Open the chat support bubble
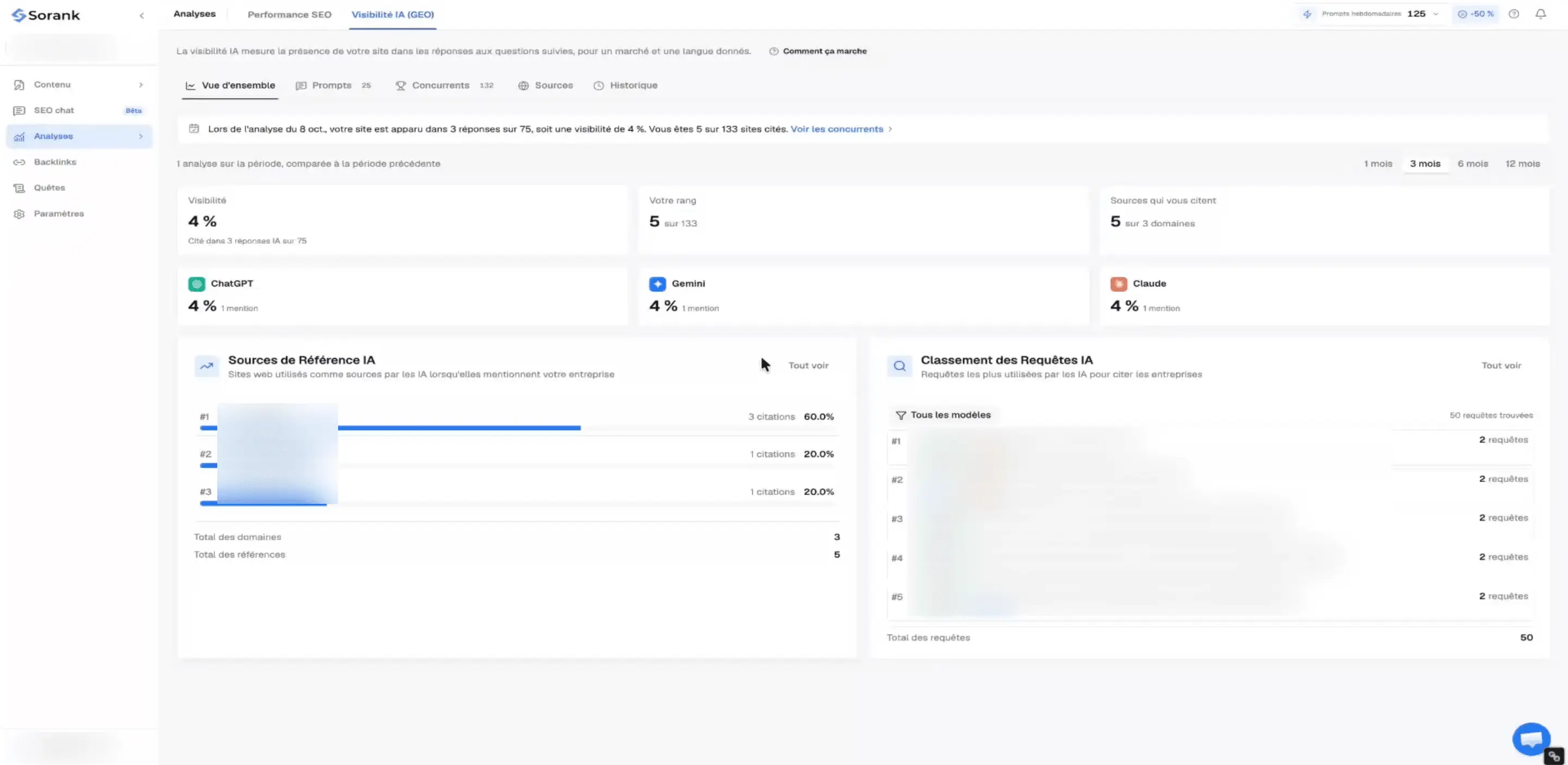 click(1531, 739)
